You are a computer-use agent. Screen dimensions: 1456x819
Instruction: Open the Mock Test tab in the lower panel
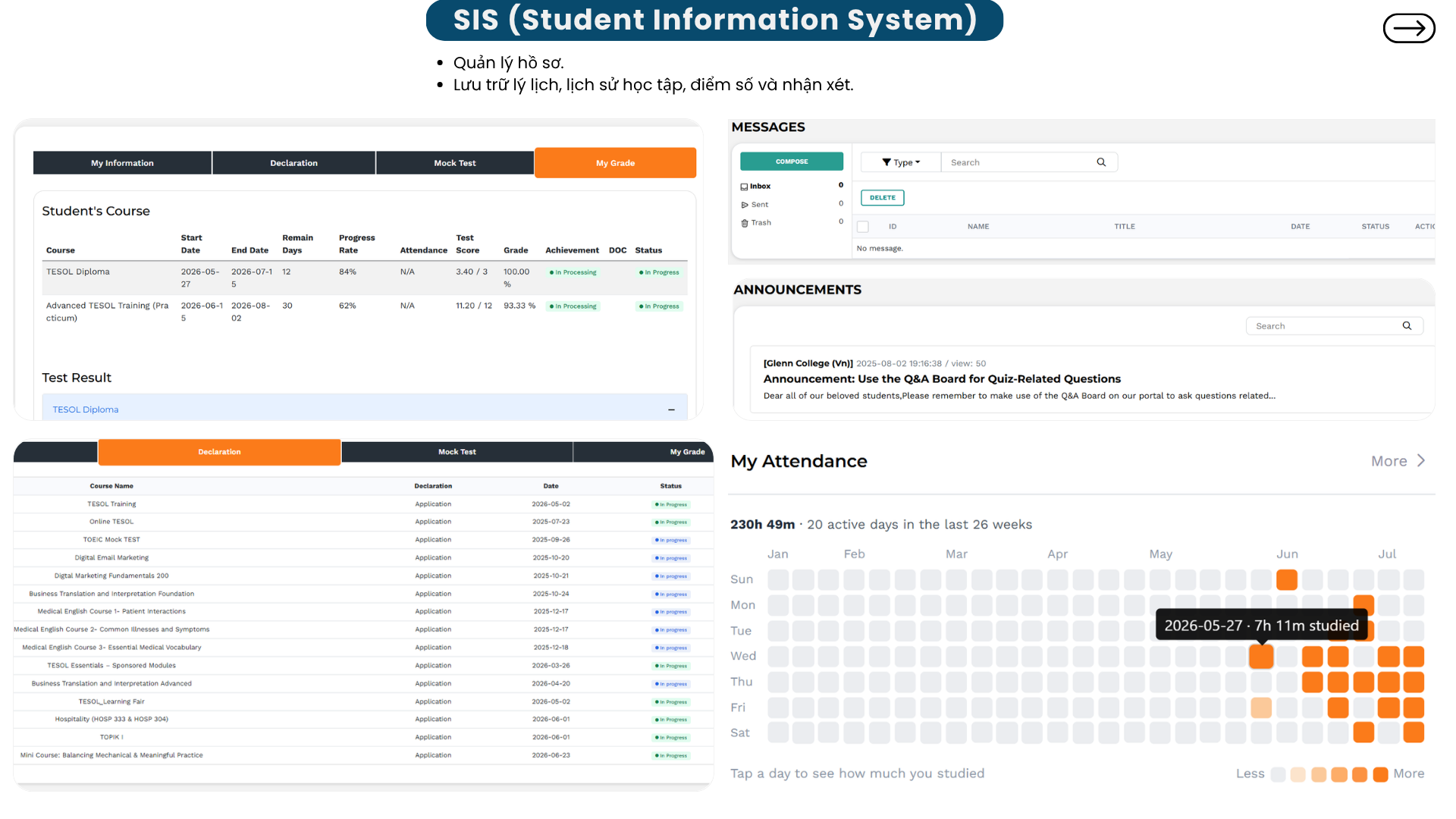pyautogui.click(x=457, y=452)
